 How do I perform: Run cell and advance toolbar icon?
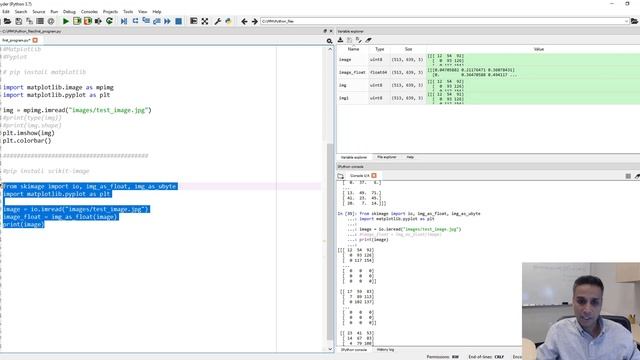tap(87, 21)
